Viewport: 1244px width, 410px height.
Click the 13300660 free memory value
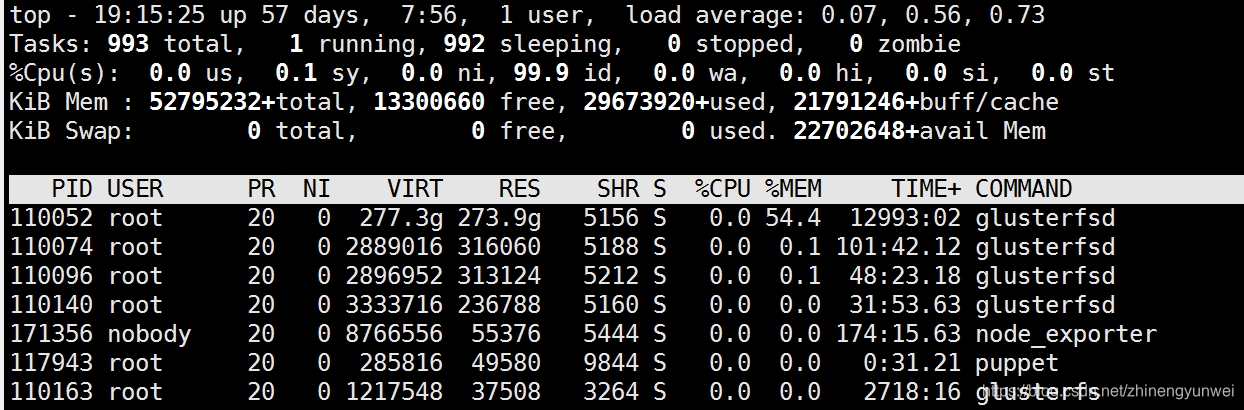[x=429, y=102]
